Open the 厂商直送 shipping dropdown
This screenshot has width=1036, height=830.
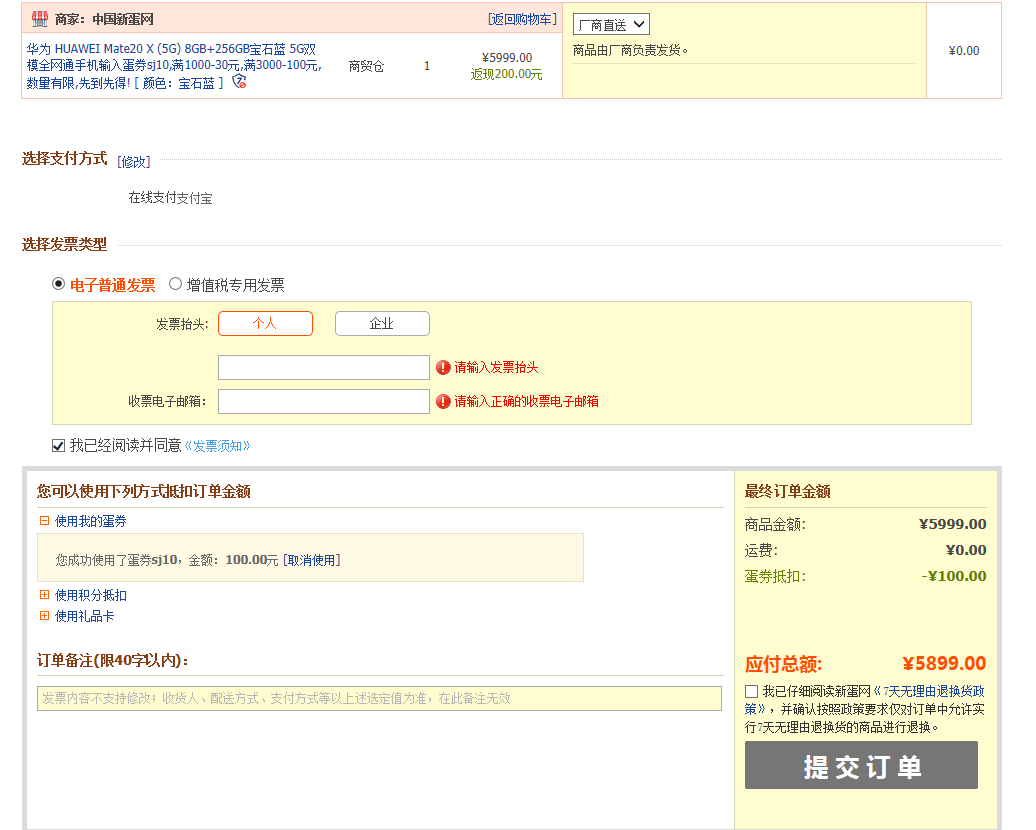pyautogui.click(x=611, y=24)
